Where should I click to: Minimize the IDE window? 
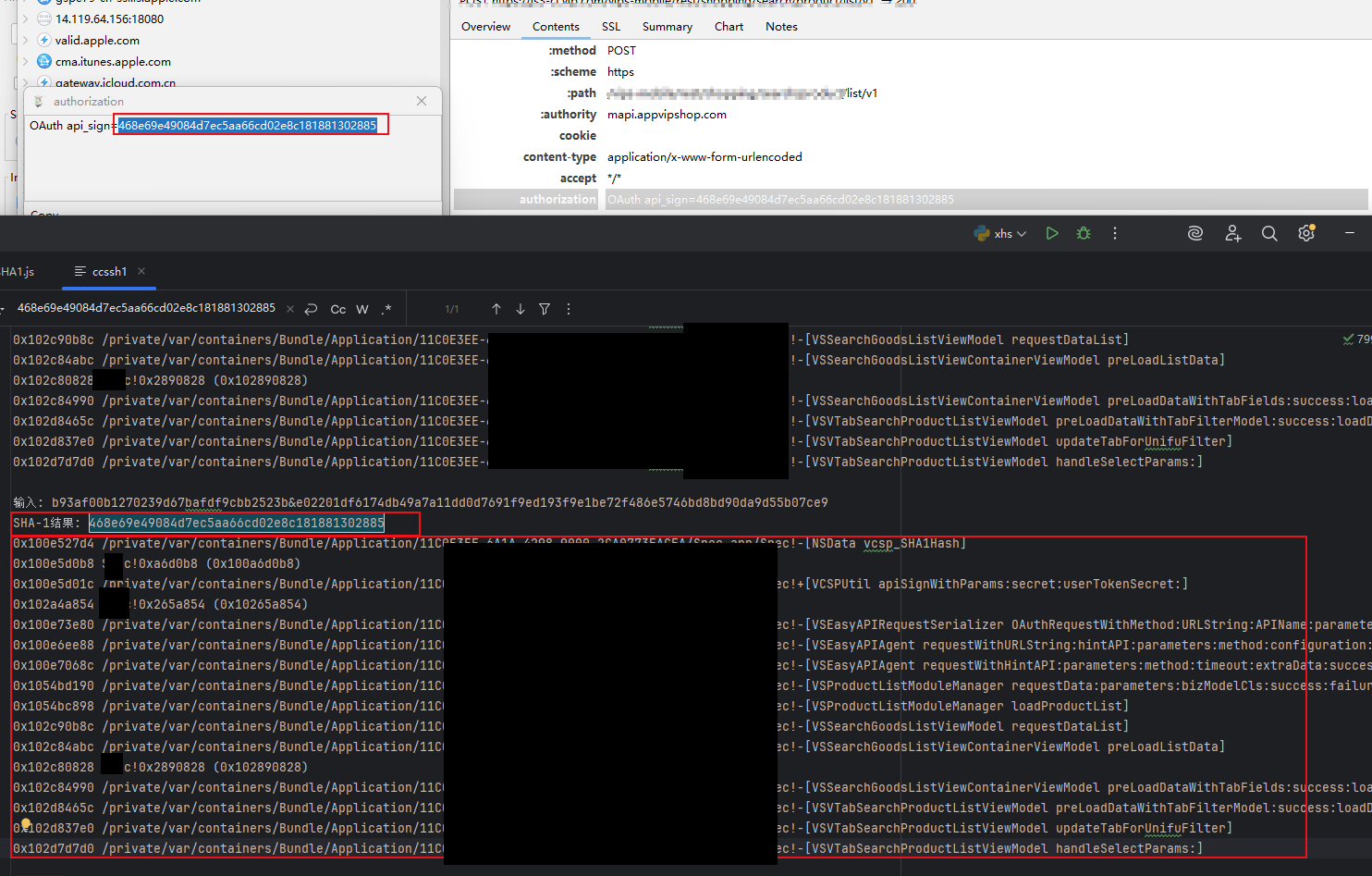tap(1350, 233)
